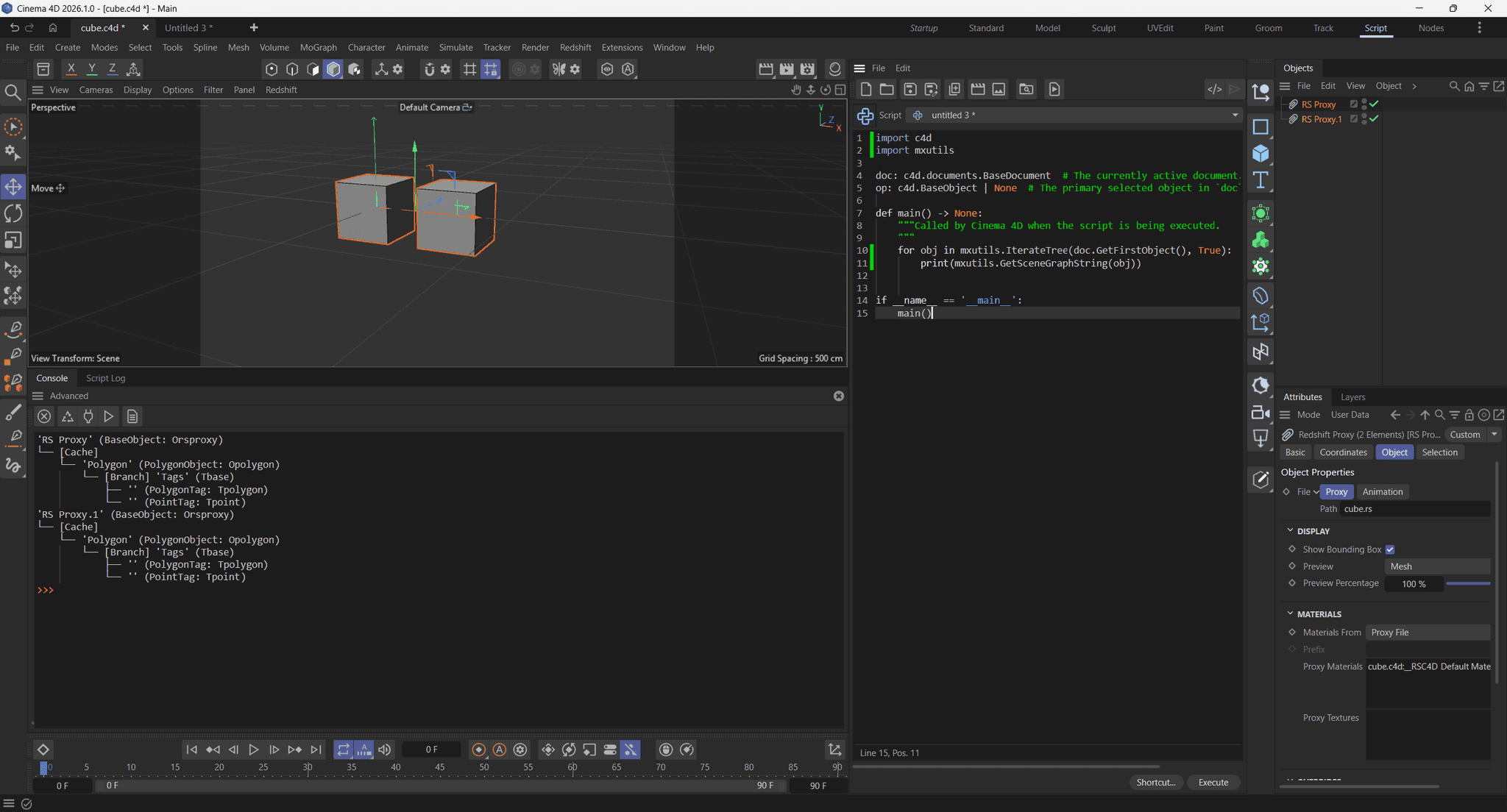Select the Rotate tool in left toolbar
Screen dimensions: 1507x812
click(13, 213)
